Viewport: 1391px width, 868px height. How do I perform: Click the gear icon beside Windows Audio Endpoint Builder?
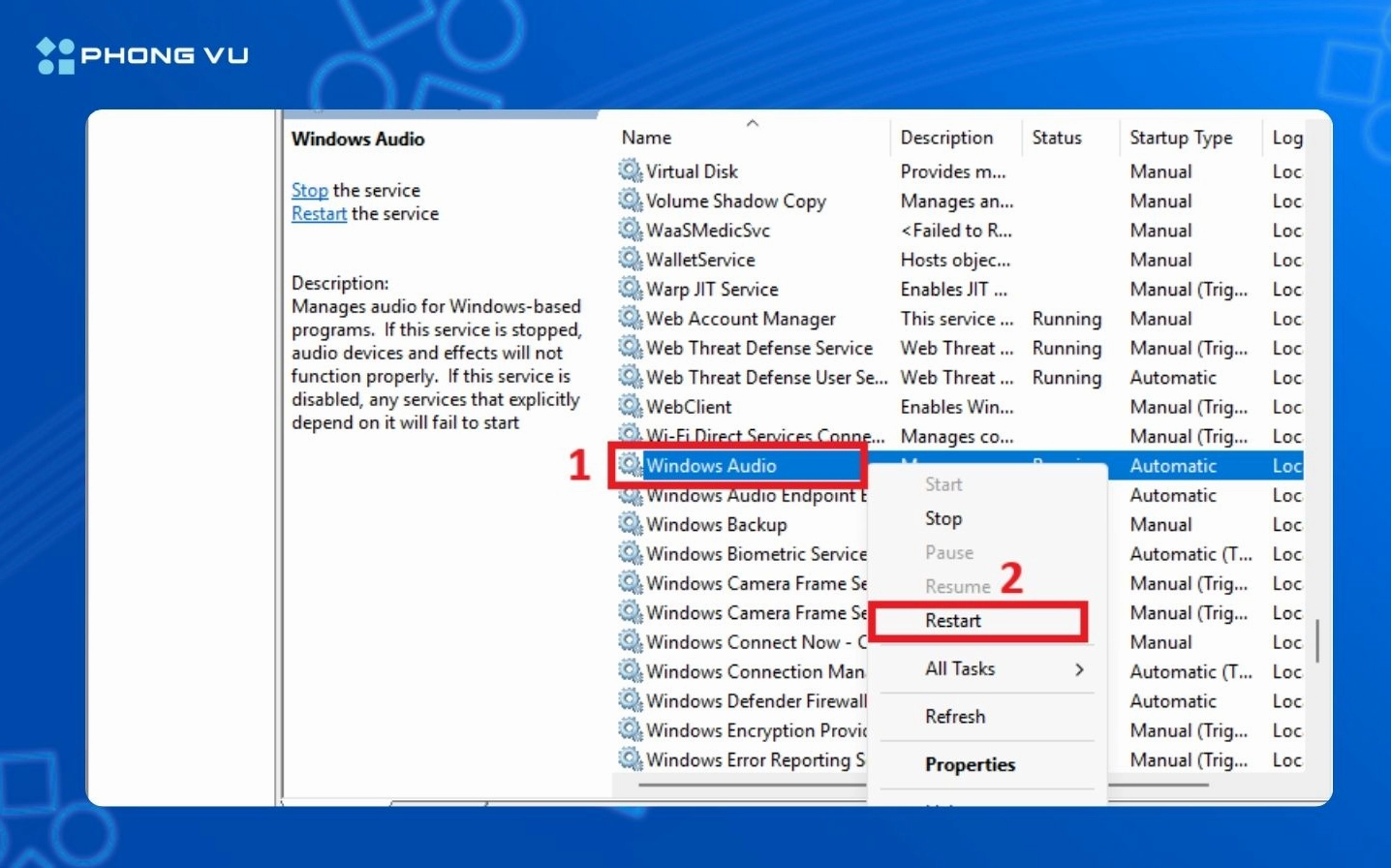(x=631, y=496)
